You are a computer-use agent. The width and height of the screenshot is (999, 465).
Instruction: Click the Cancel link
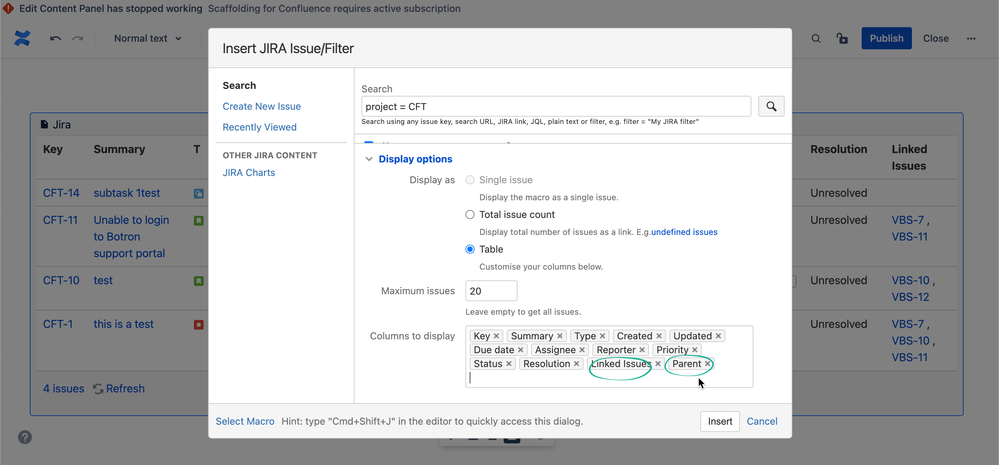(762, 421)
